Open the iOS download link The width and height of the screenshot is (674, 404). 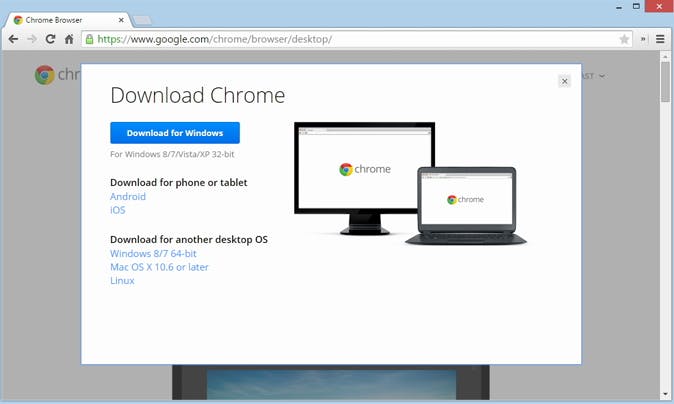tap(118, 210)
